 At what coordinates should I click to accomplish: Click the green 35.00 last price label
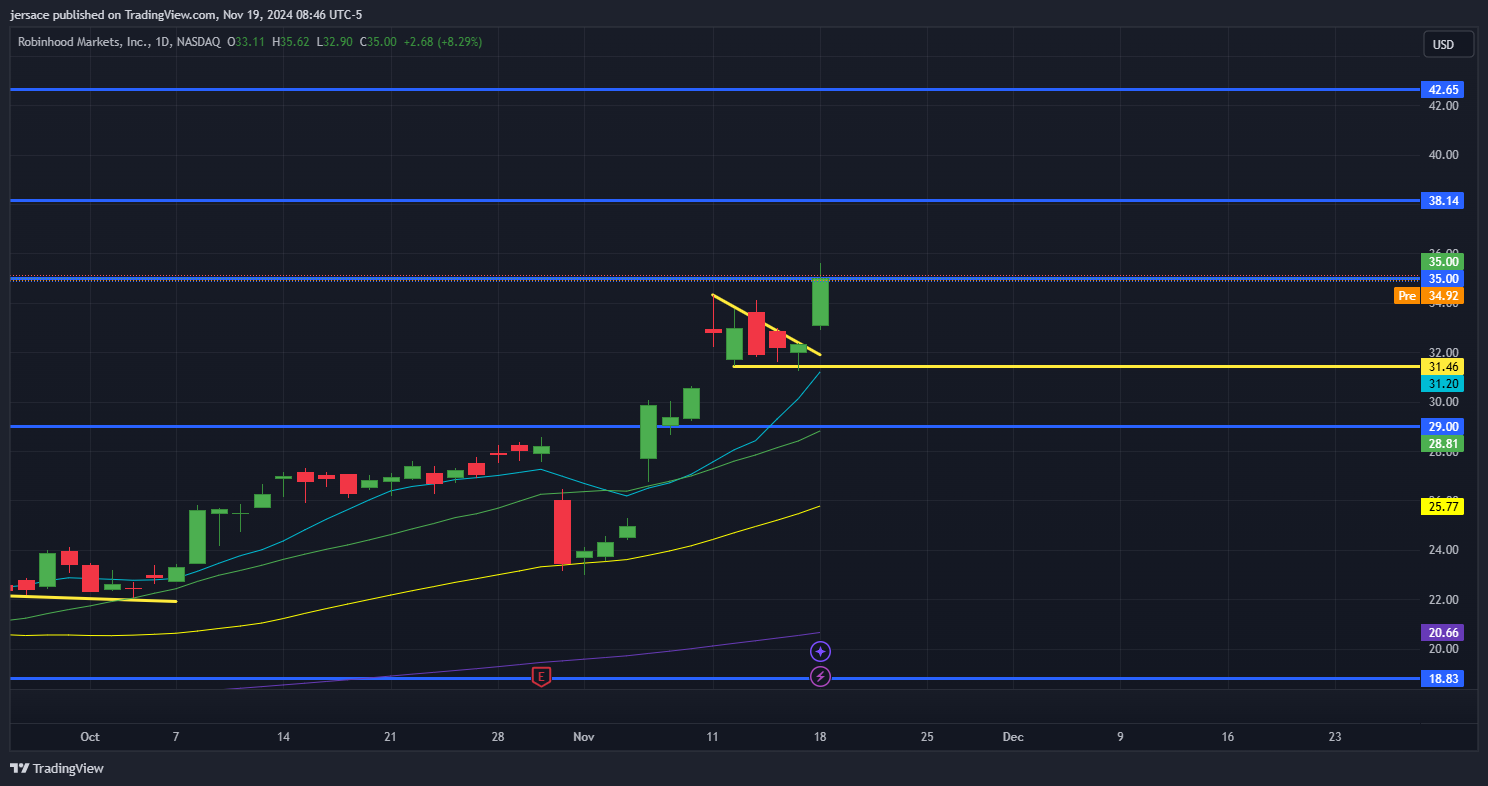[x=1443, y=261]
